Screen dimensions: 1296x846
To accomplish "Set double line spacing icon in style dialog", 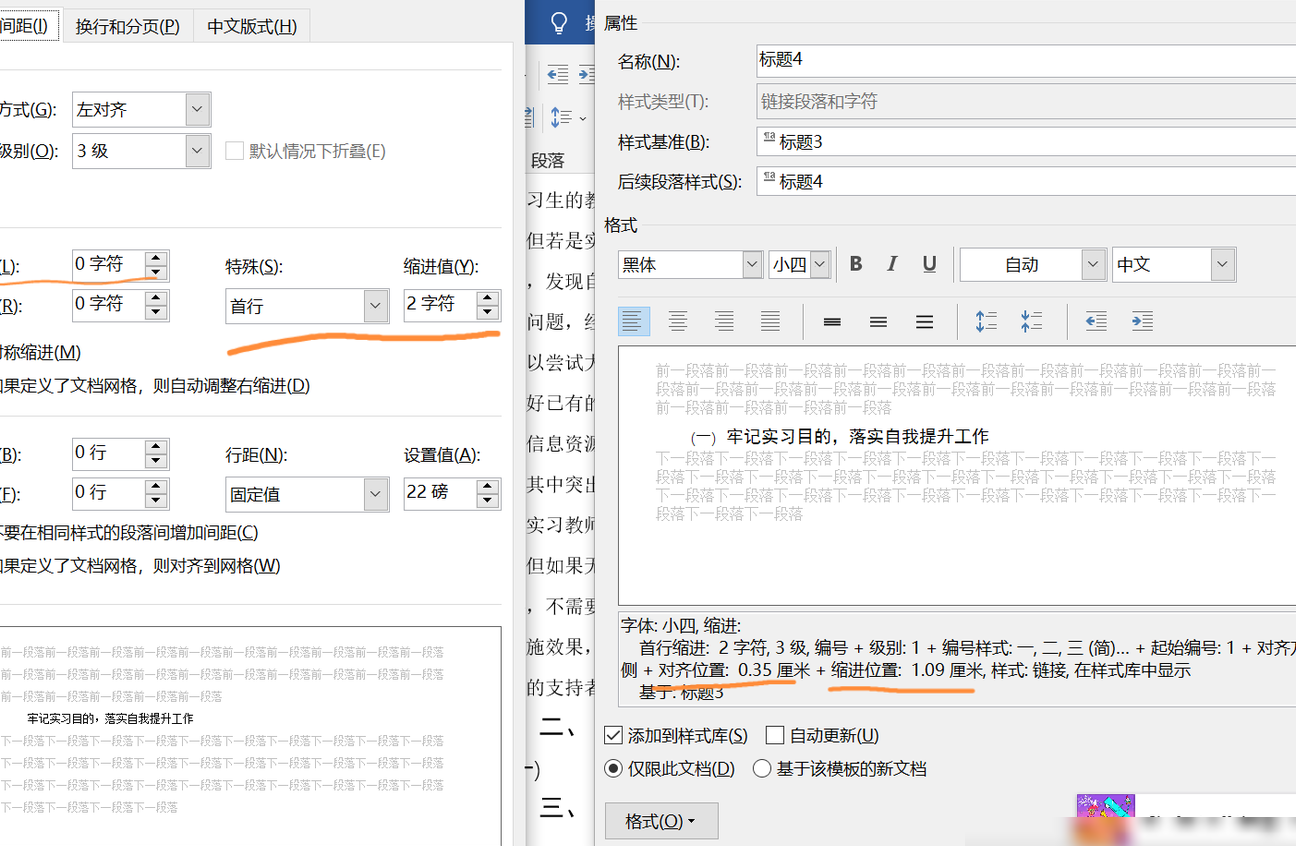I will (924, 321).
